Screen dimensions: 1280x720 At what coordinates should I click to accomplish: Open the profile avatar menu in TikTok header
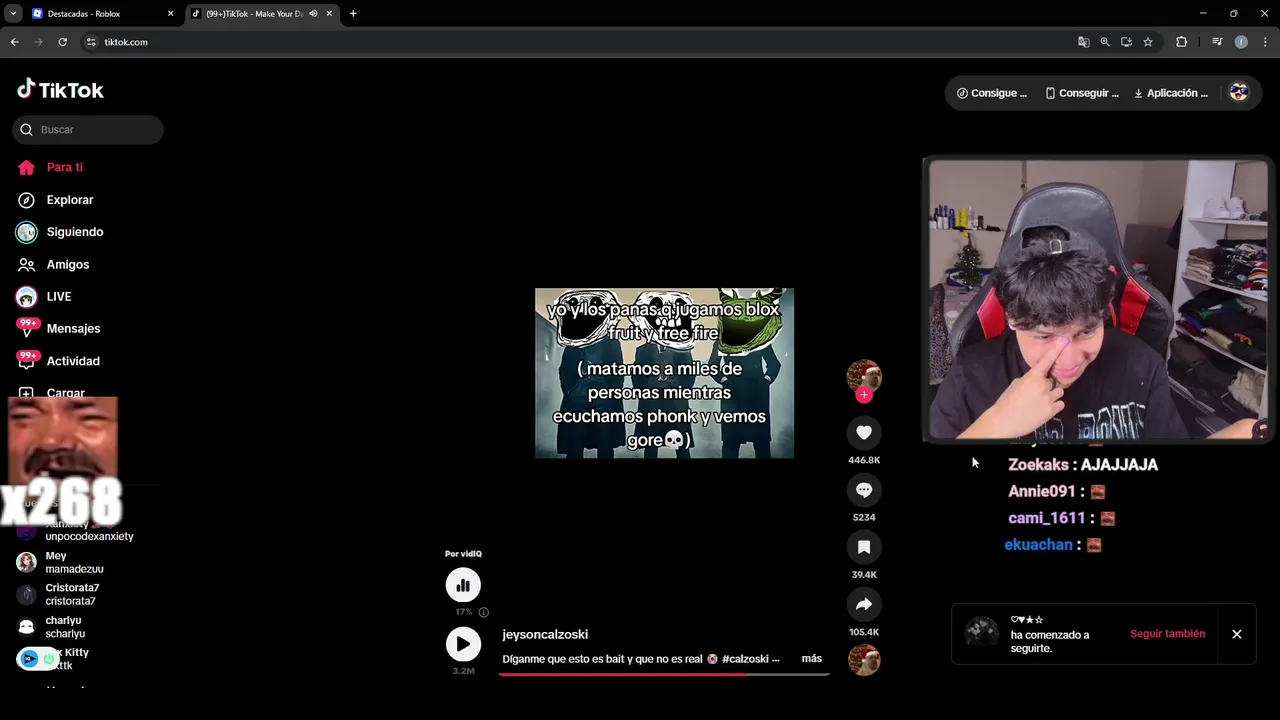1239,92
